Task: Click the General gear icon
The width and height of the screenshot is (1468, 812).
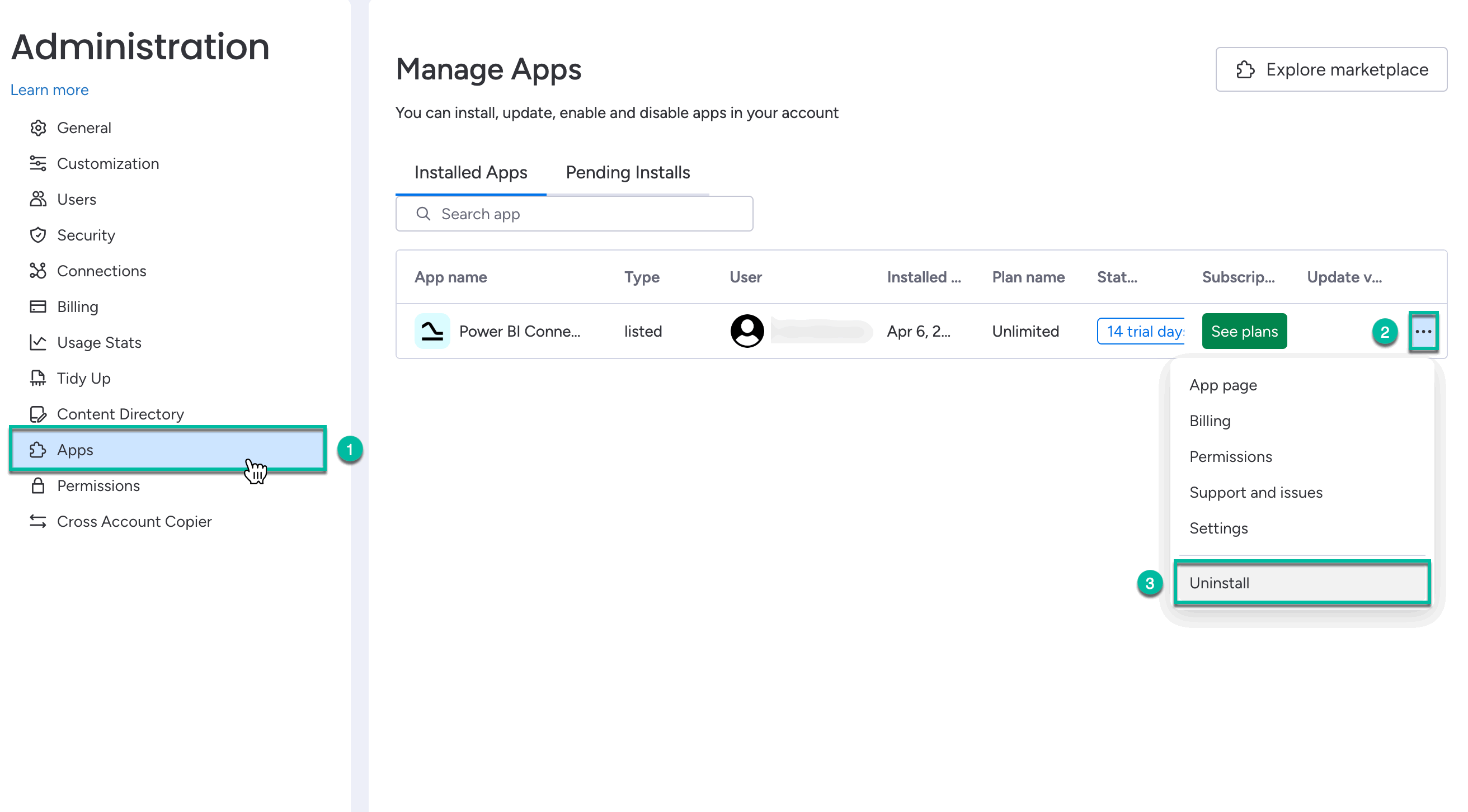Action: (x=37, y=128)
